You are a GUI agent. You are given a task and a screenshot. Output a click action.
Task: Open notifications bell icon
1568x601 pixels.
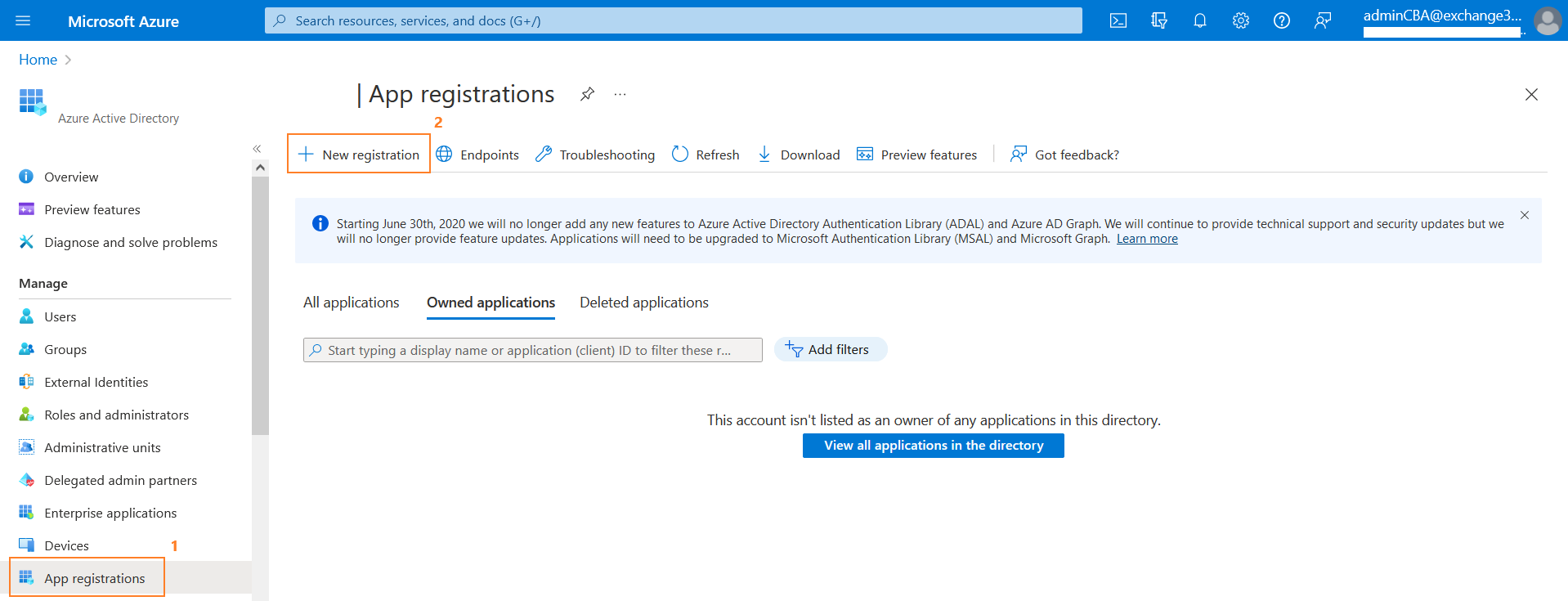(x=1200, y=20)
